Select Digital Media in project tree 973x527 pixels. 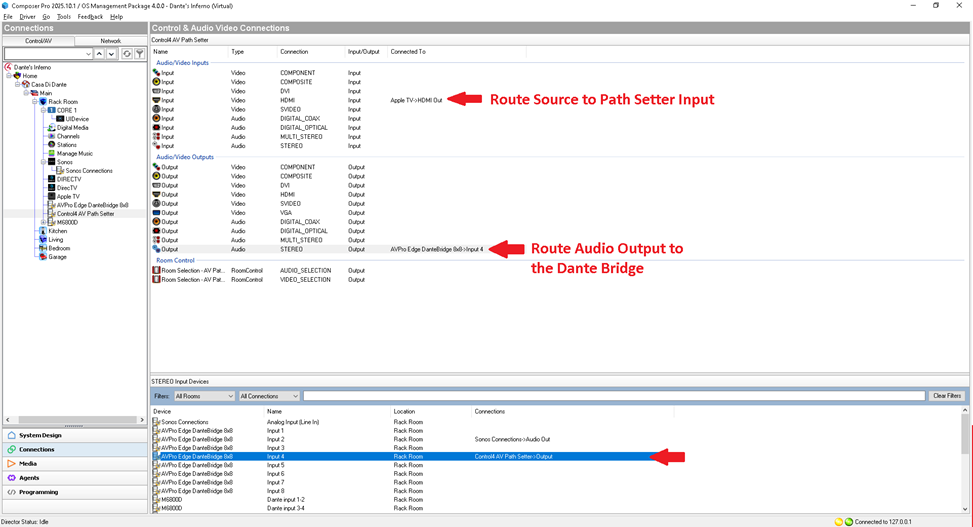(72, 127)
